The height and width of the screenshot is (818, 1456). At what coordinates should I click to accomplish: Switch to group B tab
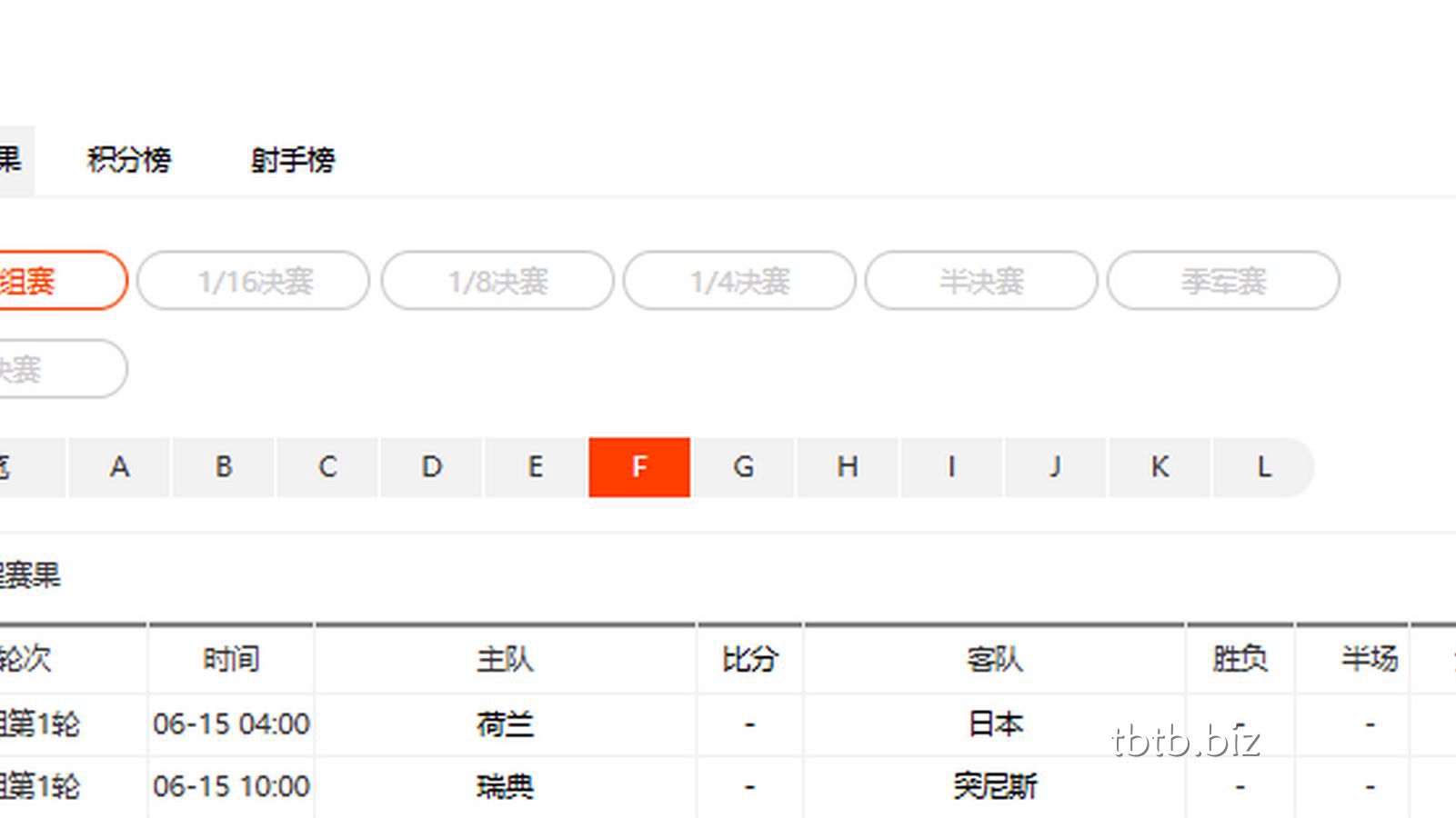click(224, 467)
